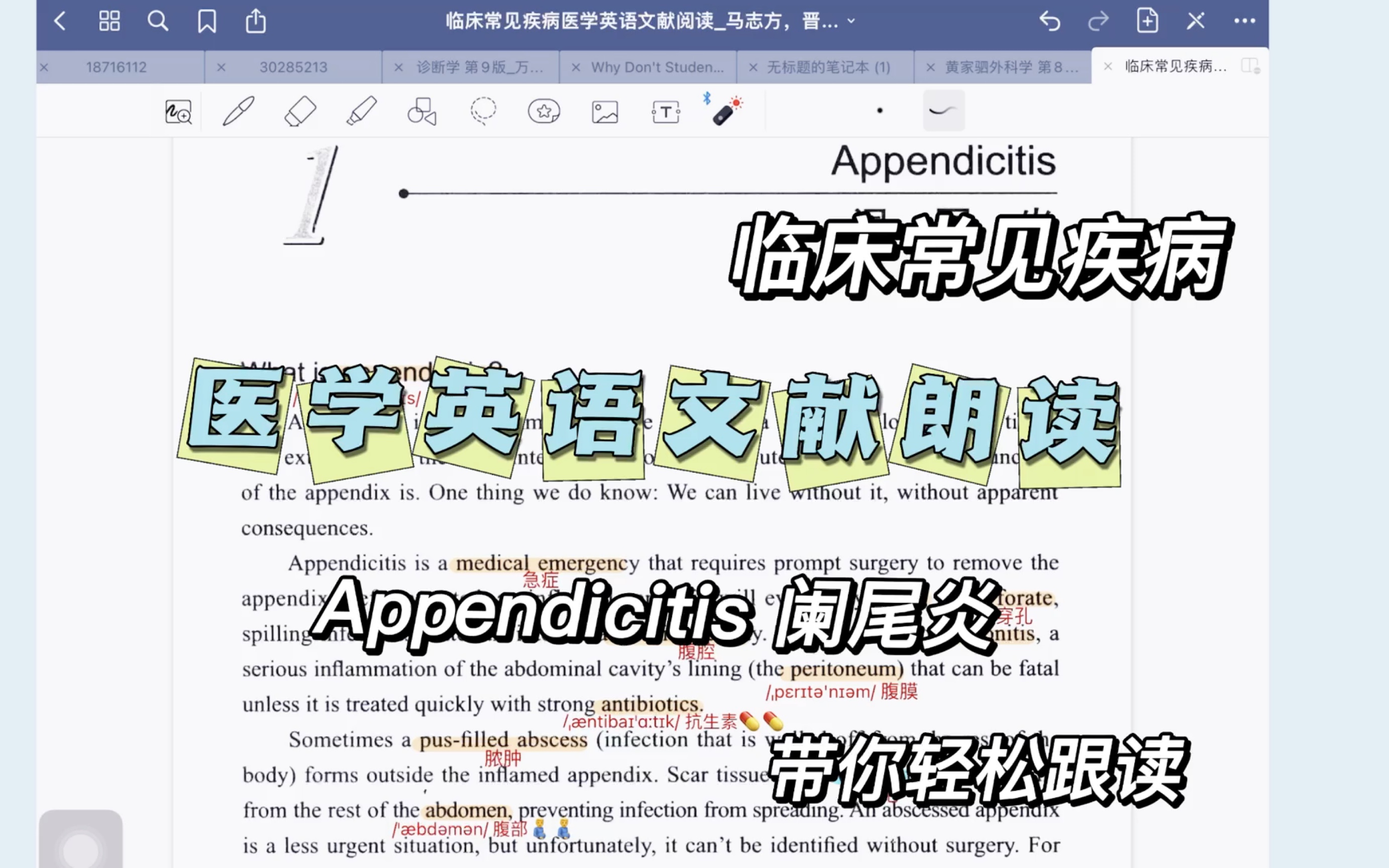Add a new page with the plus icon

pyautogui.click(x=1147, y=21)
